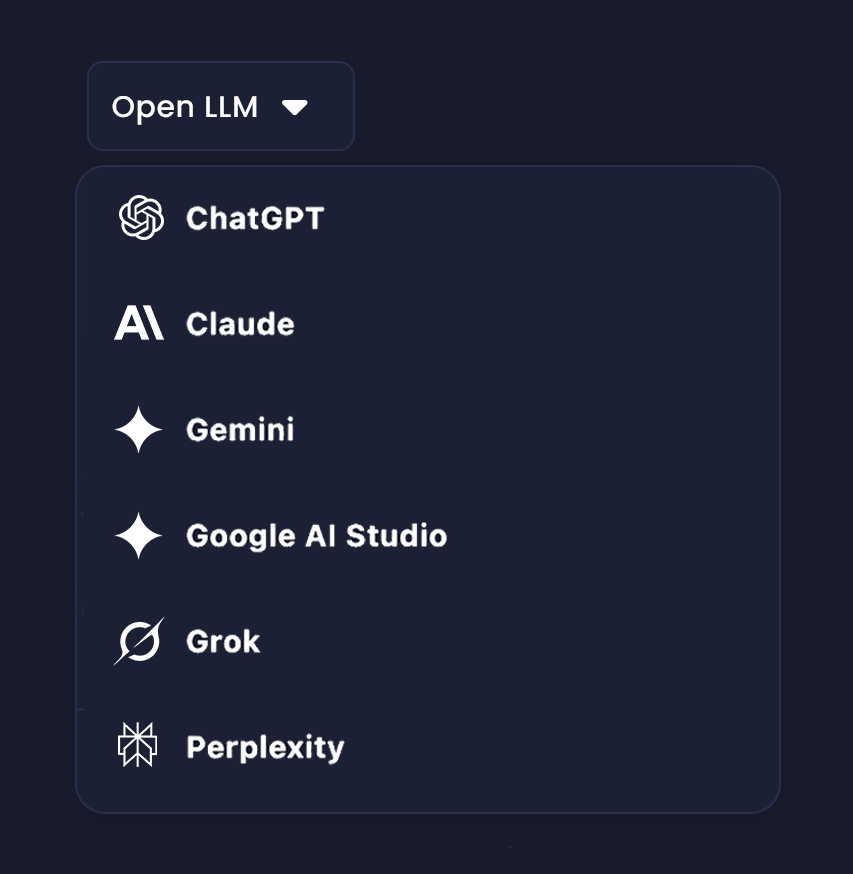Select the Google AI Studio text label
The image size is (853, 874).
tap(316, 537)
